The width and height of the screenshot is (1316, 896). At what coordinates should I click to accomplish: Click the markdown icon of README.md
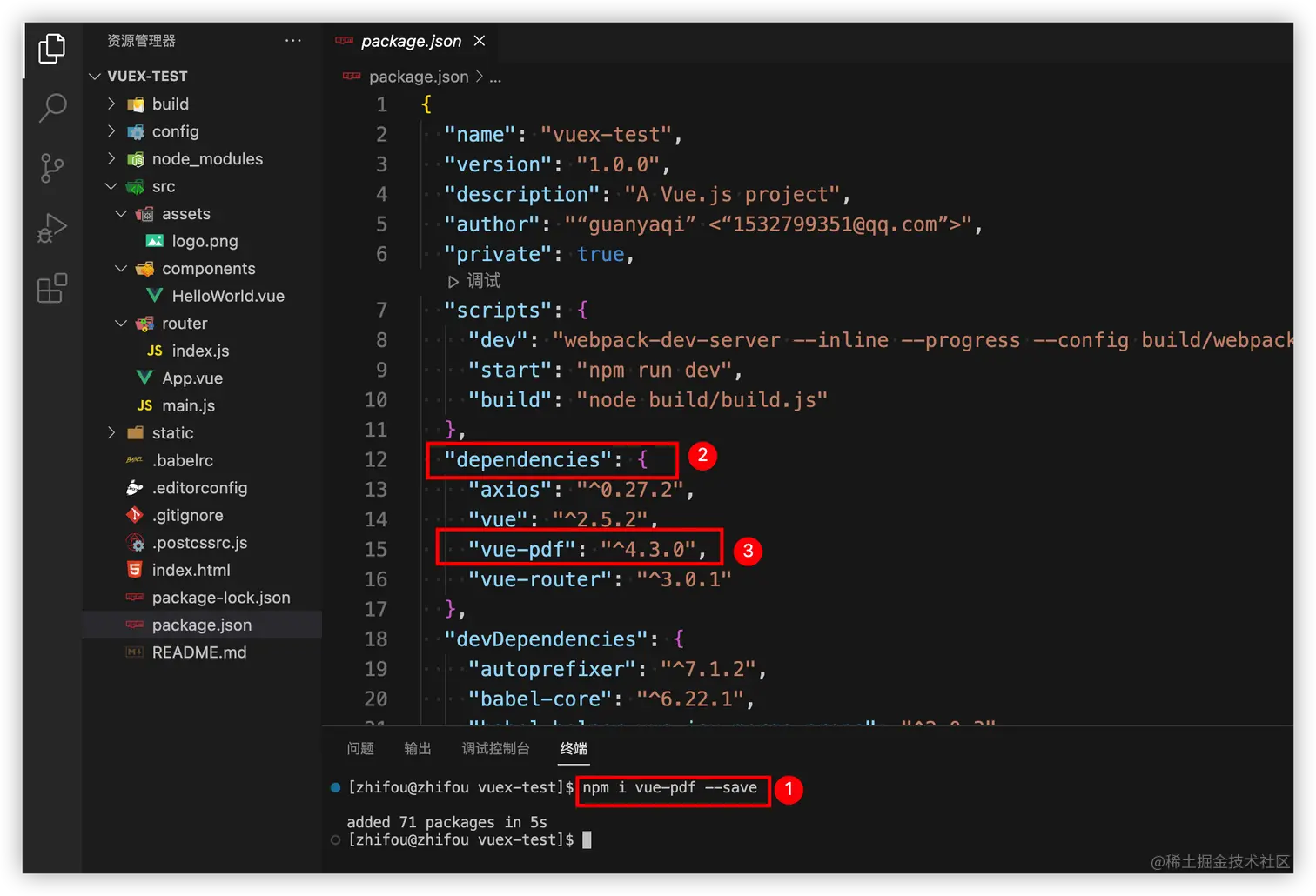[x=136, y=652]
